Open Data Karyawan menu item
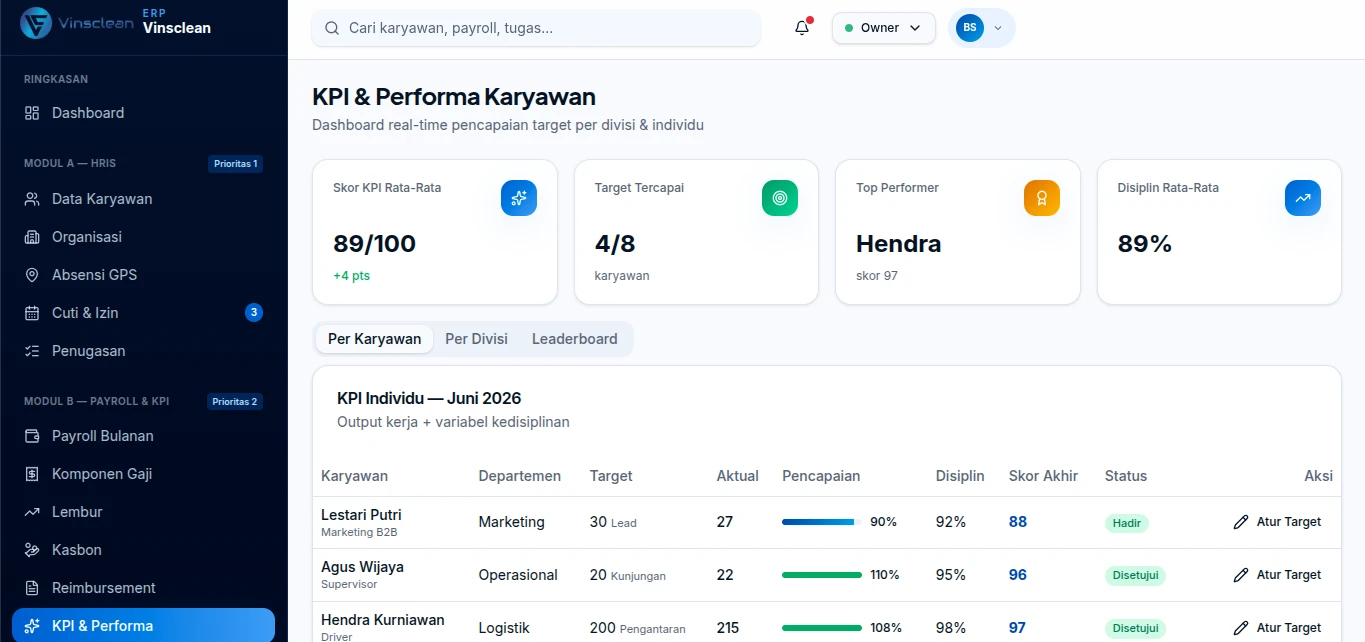Image resolution: width=1365 pixels, height=642 pixels. 144,199
